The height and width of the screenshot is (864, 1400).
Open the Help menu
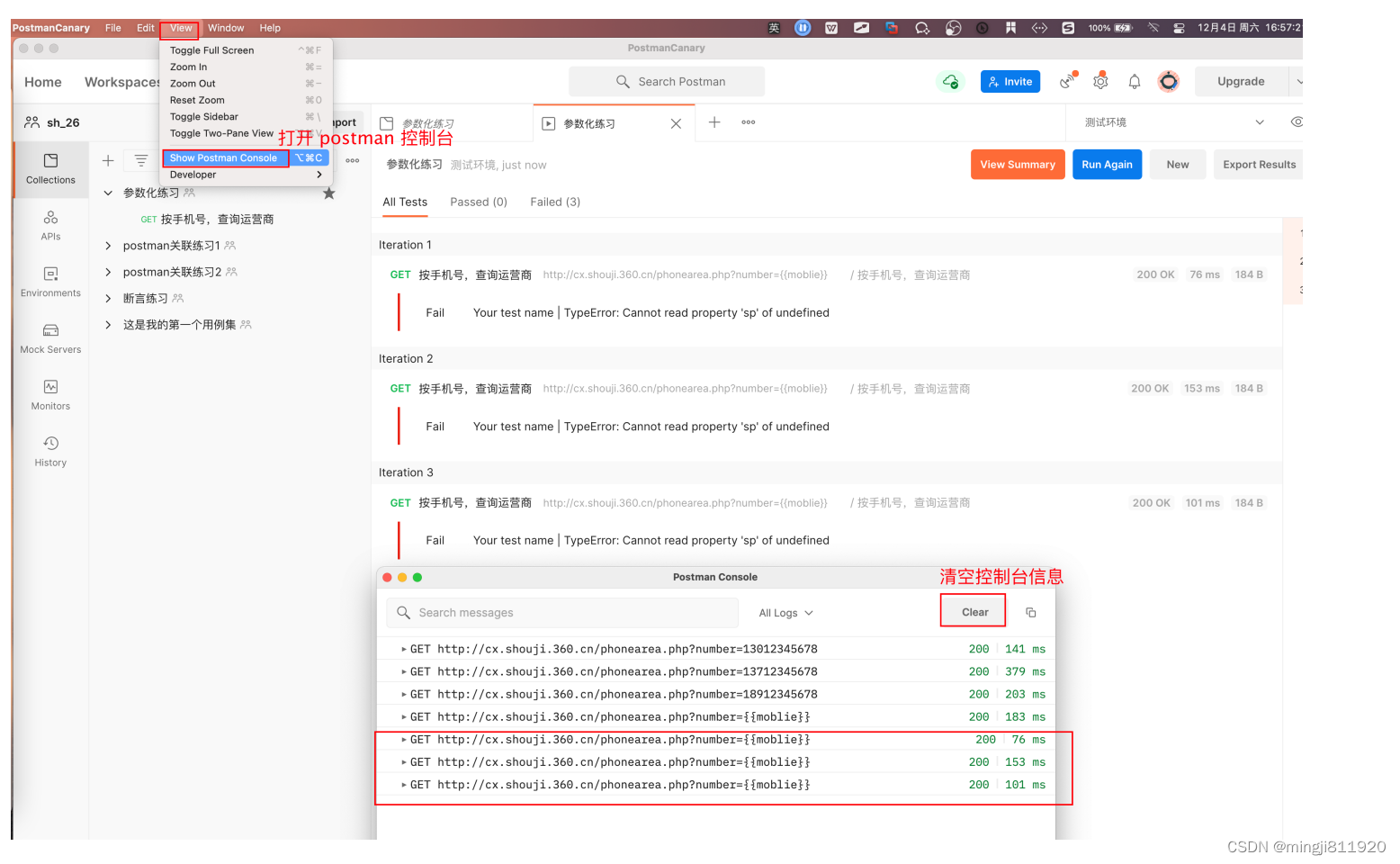coord(270,28)
